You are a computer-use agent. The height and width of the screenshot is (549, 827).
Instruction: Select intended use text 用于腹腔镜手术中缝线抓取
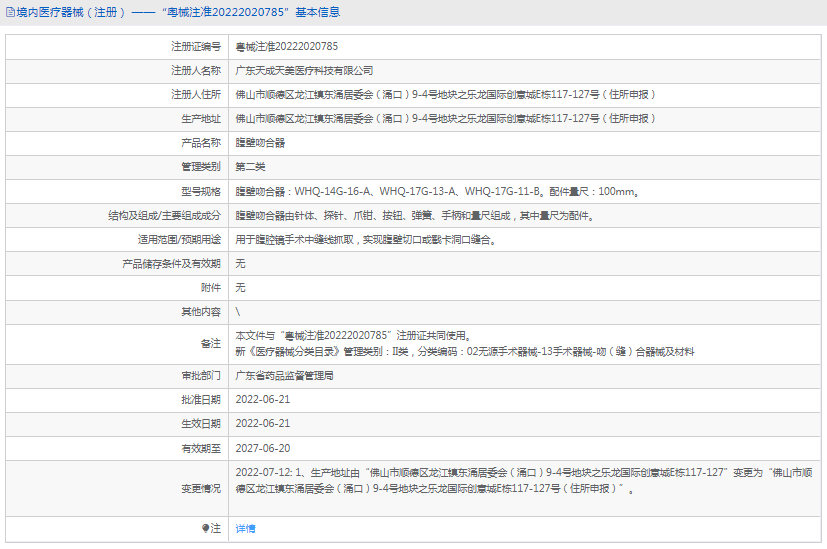(x=366, y=240)
